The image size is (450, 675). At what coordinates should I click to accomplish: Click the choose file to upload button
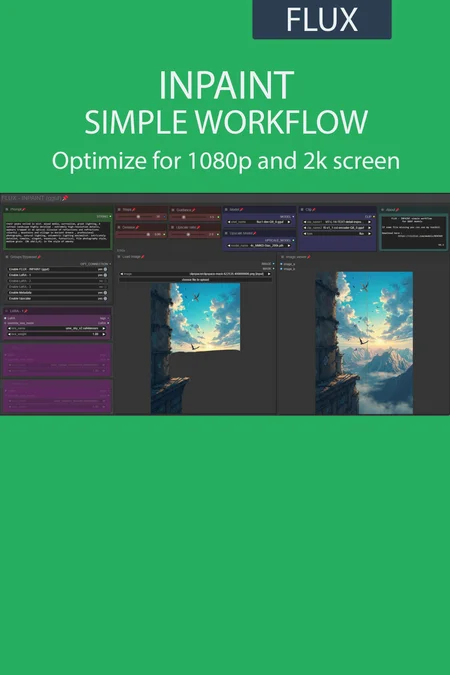195,280
